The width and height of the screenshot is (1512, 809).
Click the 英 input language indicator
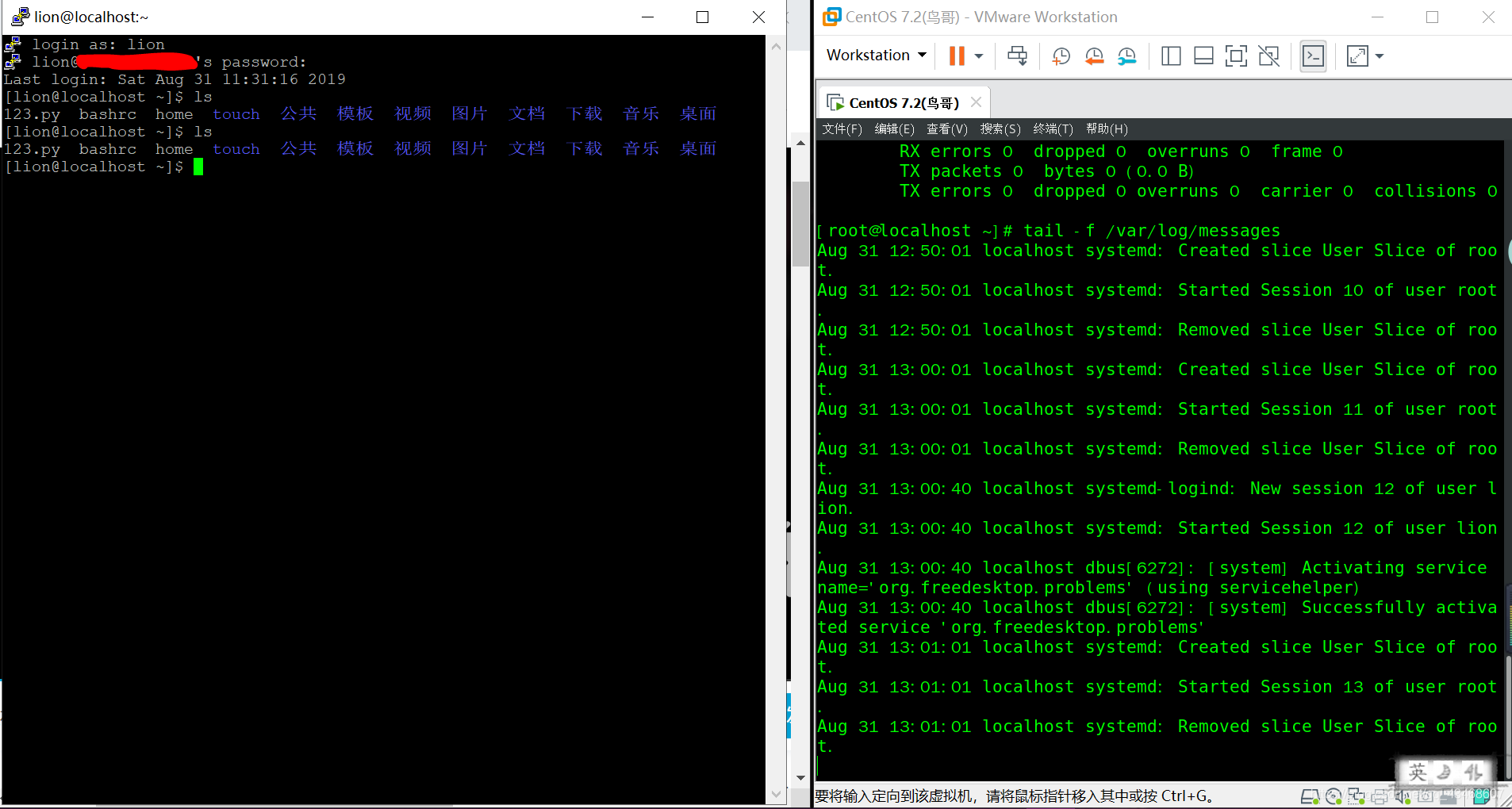point(1418,772)
